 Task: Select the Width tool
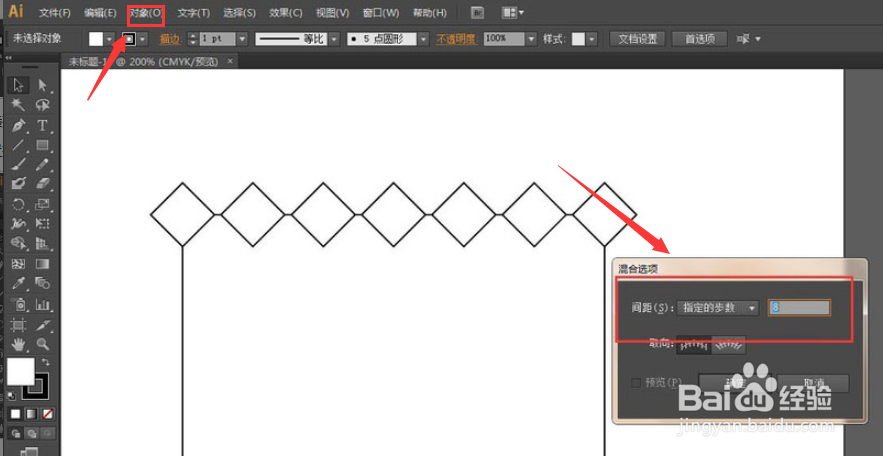(x=19, y=223)
